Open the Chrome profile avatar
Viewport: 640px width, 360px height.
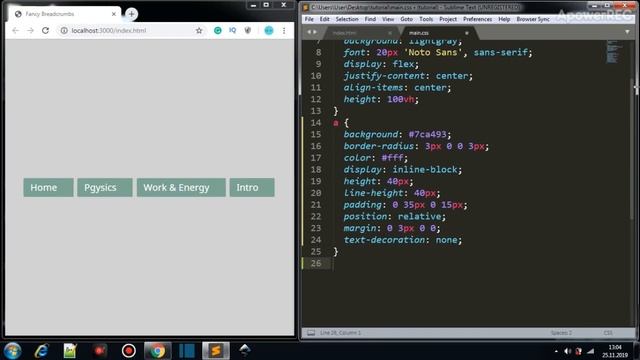click(x=269, y=31)
